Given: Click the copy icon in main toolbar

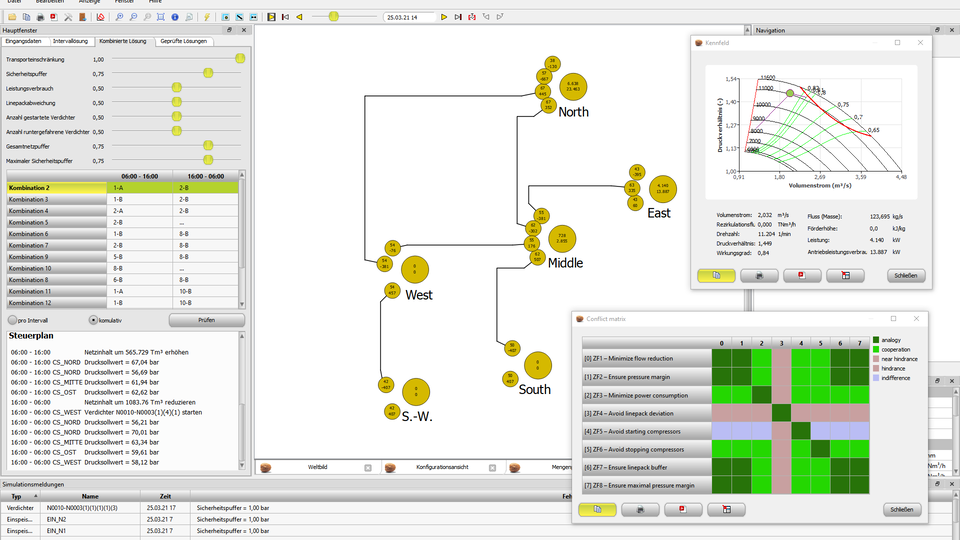Looking at the screenshot, I should [26, 17].
